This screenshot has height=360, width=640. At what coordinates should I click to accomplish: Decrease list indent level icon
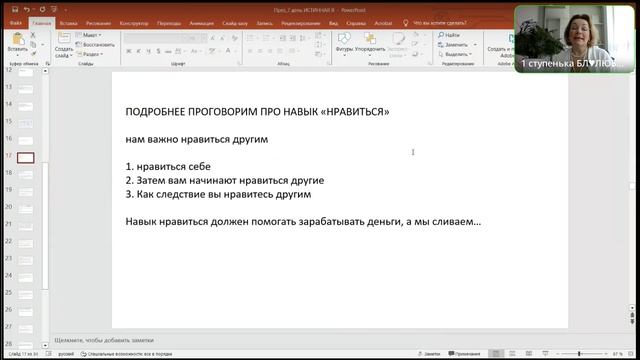tap(282, 38)
